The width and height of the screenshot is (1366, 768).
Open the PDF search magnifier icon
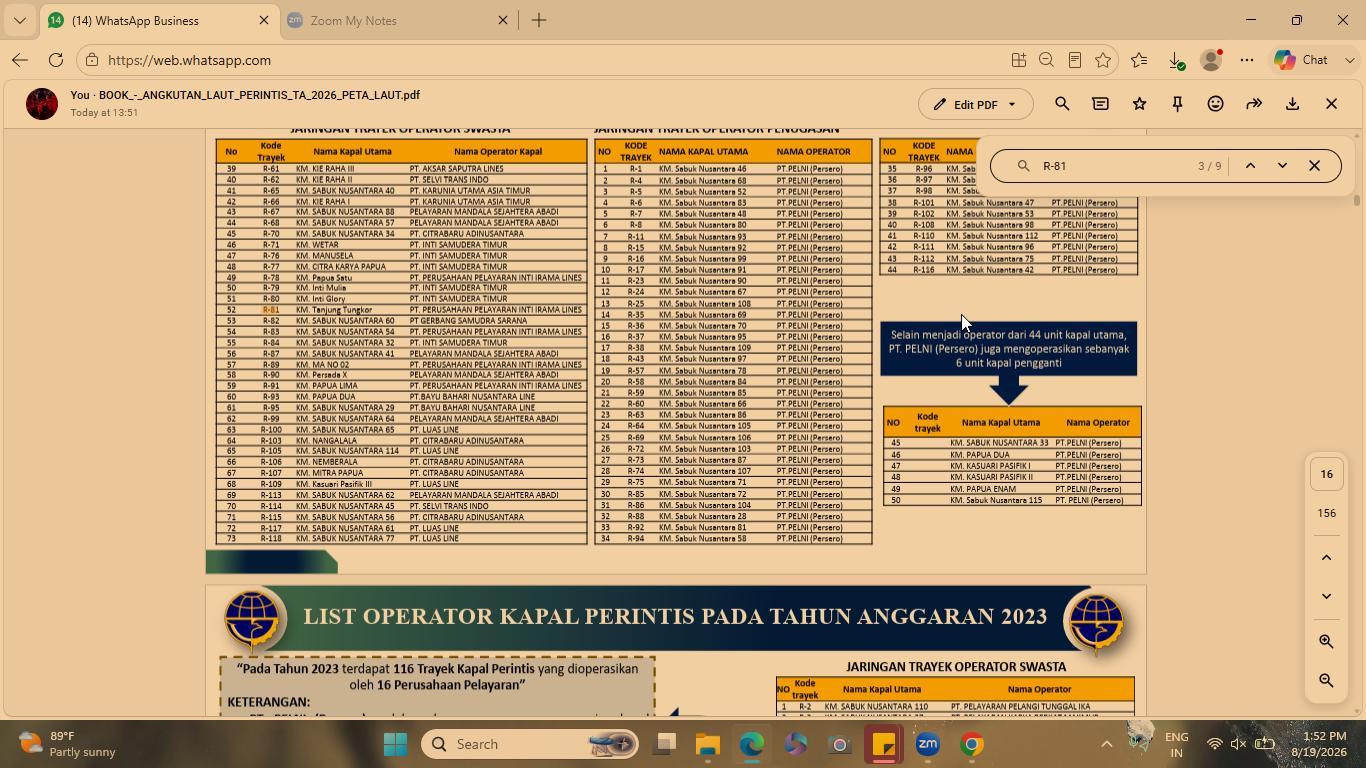coord(1062,104)
